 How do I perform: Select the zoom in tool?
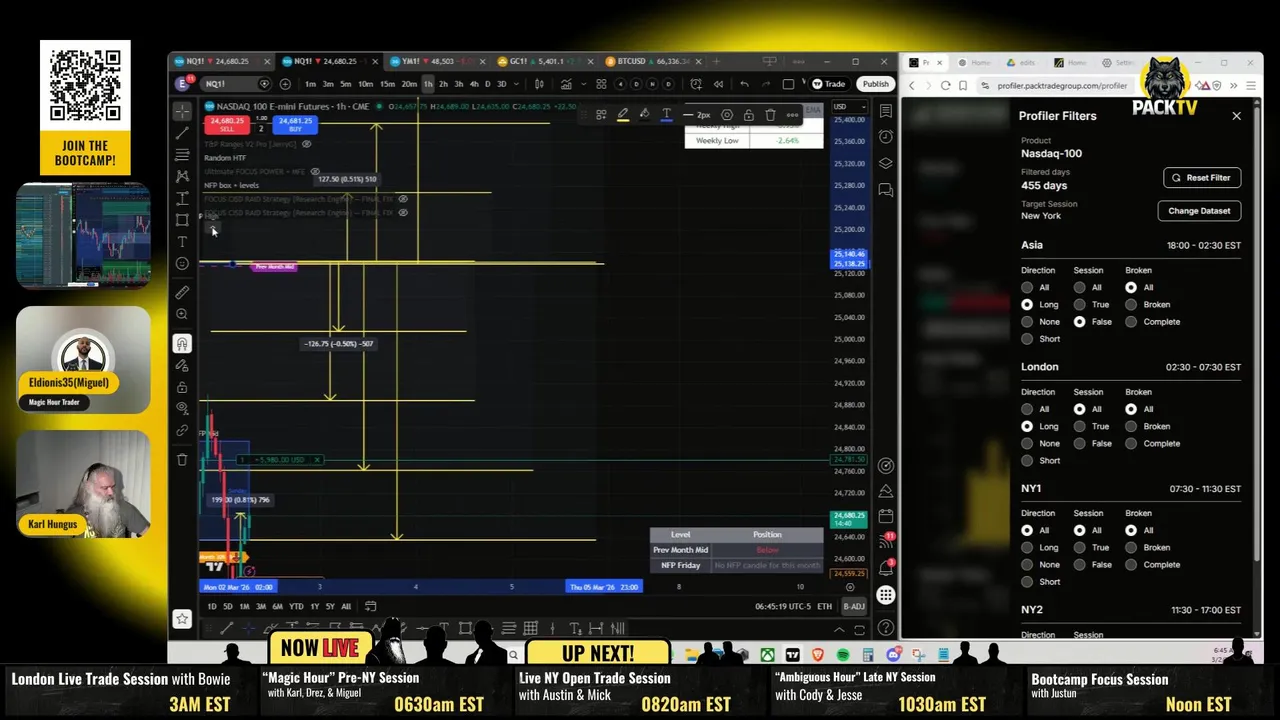click(x=182, y=314)
